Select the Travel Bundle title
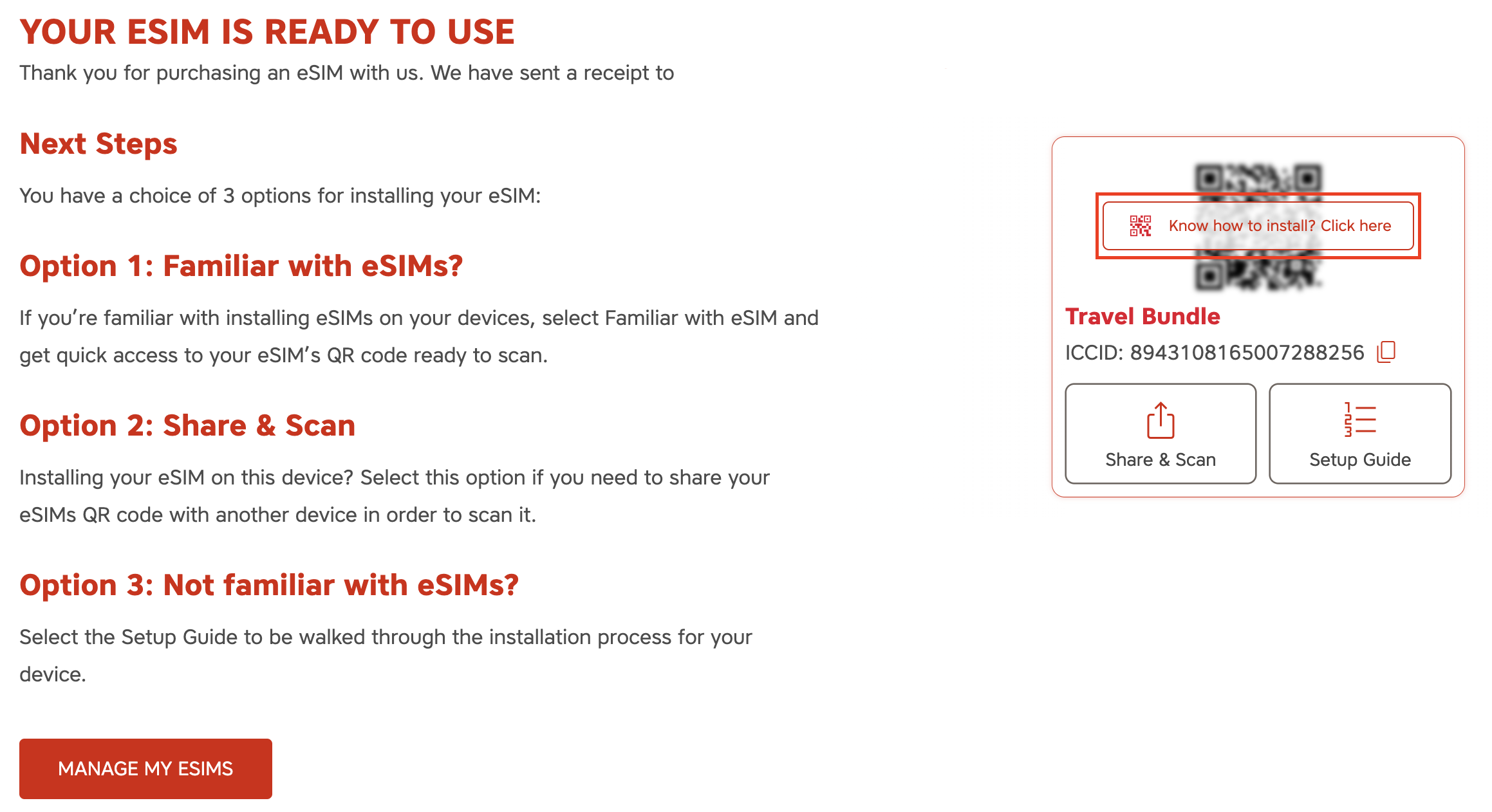1492x812 pixels. tap(1142, 317)
